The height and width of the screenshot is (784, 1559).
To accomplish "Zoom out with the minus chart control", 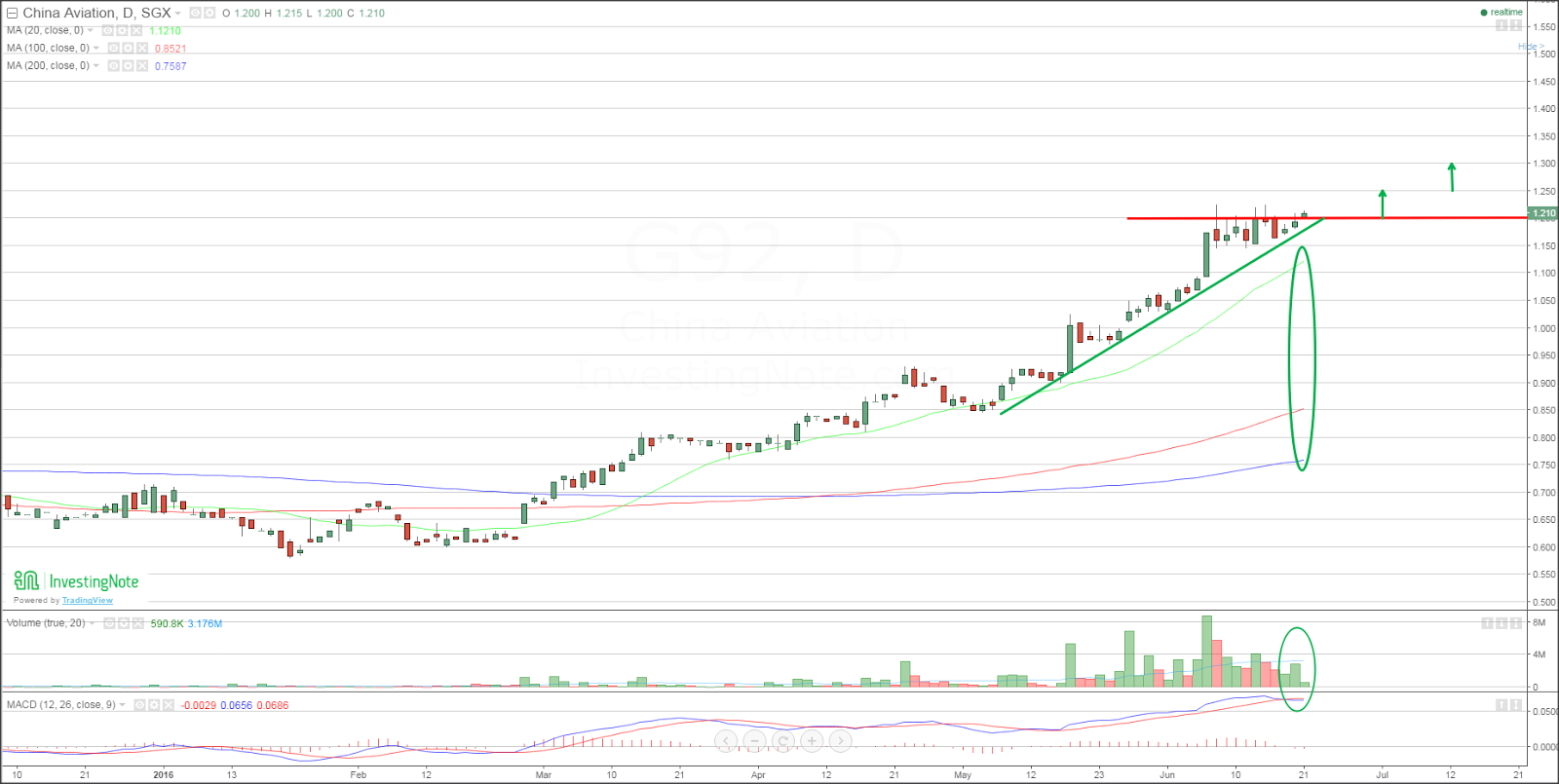I will (x=754, y=741).
